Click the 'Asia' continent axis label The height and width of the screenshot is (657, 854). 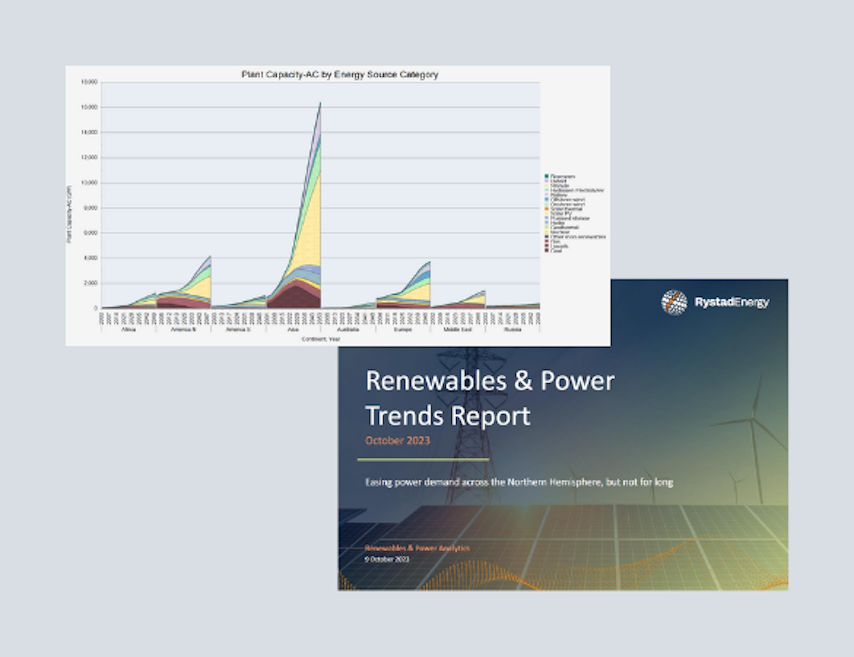coord(293,330)
